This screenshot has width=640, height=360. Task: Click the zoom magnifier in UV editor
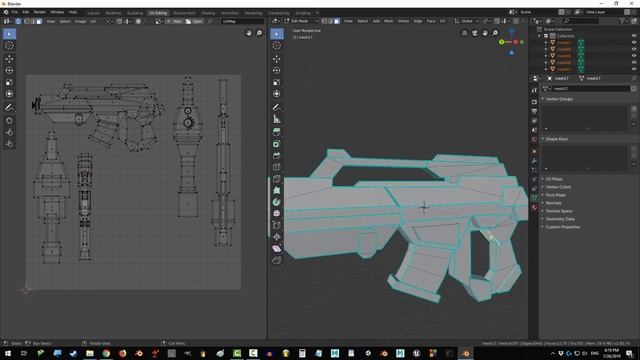[259, 33]
